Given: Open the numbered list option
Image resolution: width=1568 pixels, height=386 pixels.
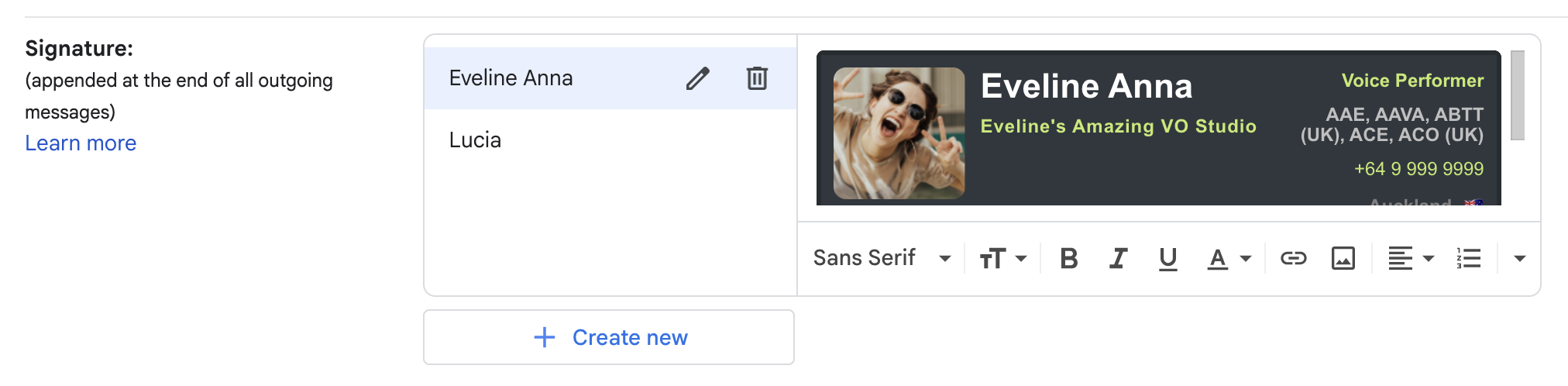Looking at the screenshot, I should coord(1468,258).
